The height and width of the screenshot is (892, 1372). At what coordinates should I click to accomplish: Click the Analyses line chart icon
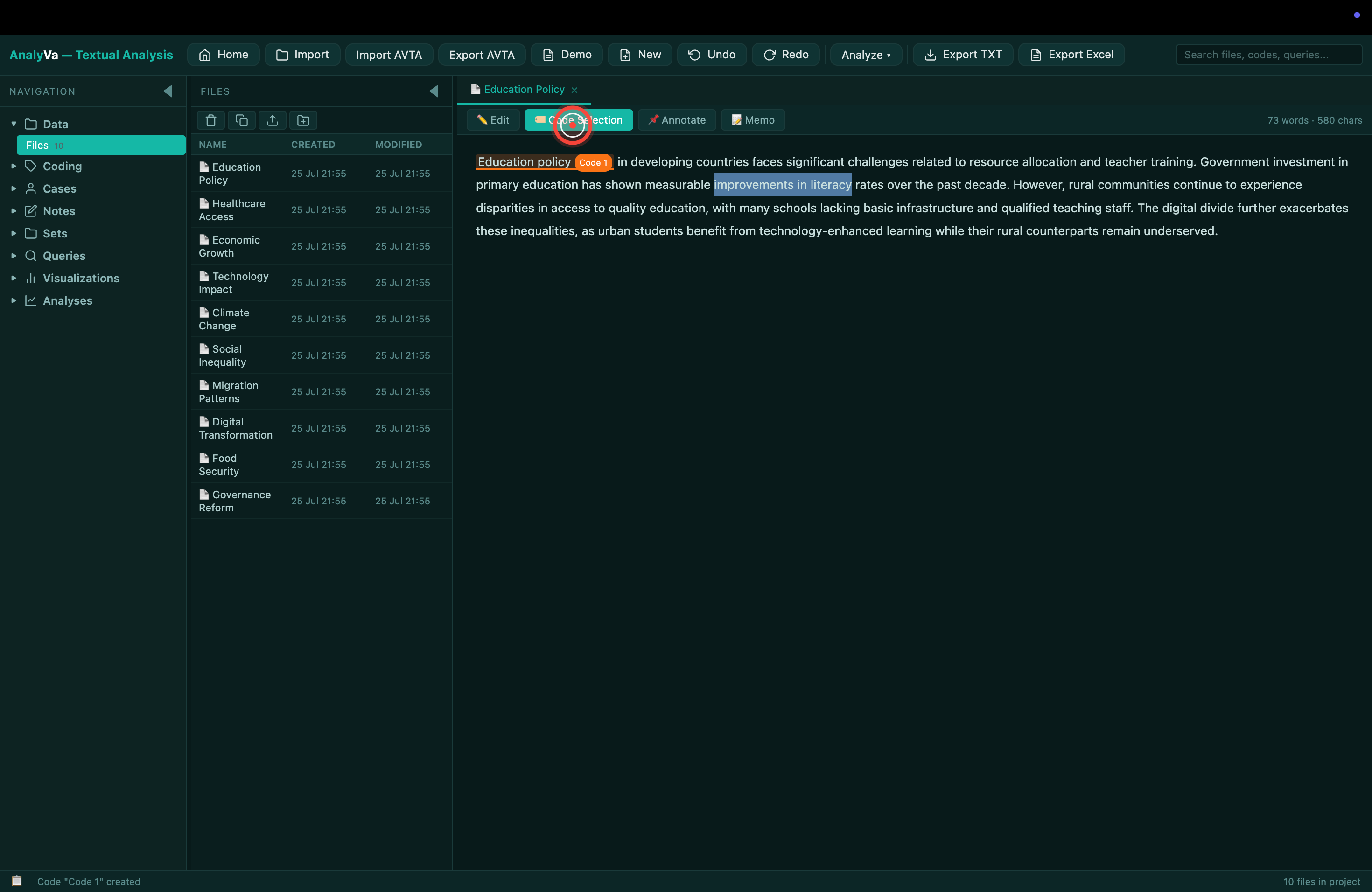pos(30,301)
